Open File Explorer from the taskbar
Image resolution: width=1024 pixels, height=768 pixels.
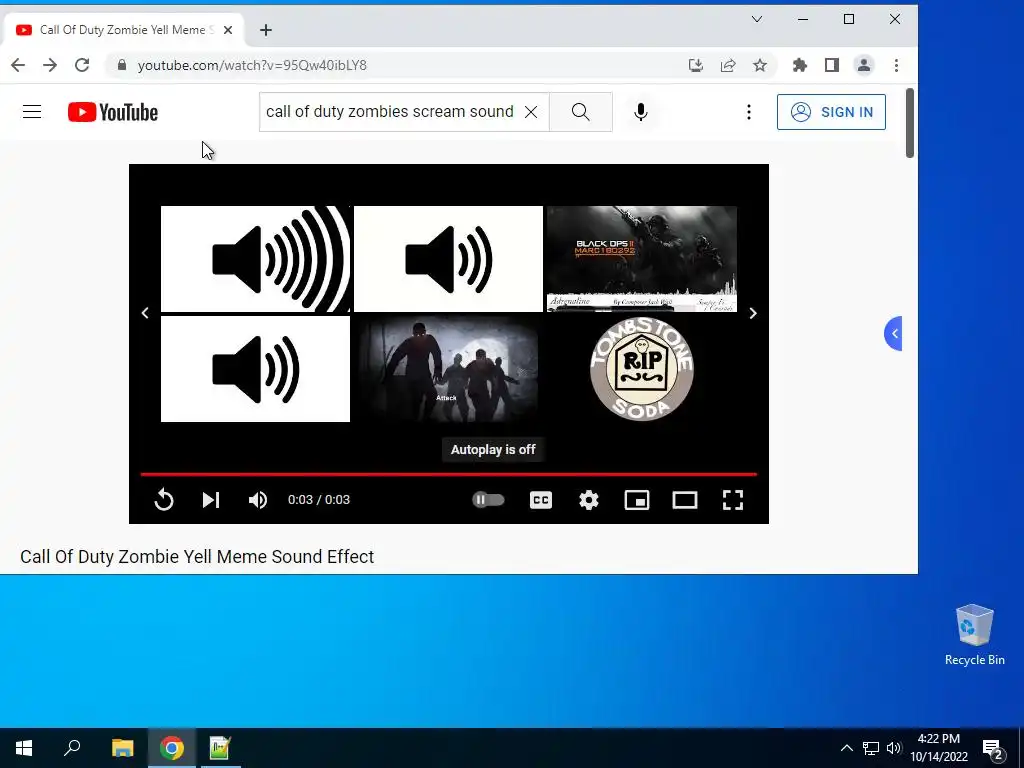point(122,748)
